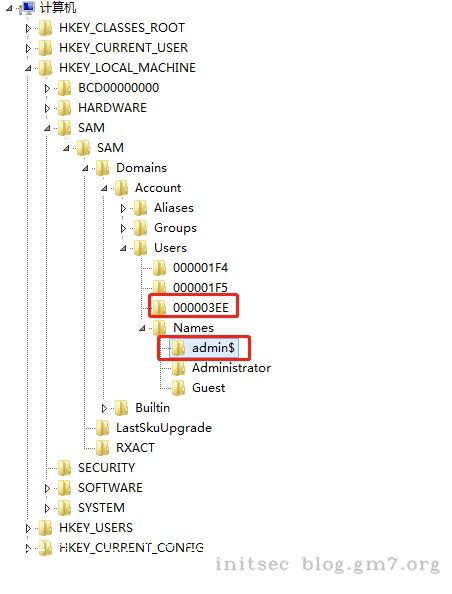Expand the SOFTWARE hive arrow
The image size is (452, 594).
(x=47, y=488)
